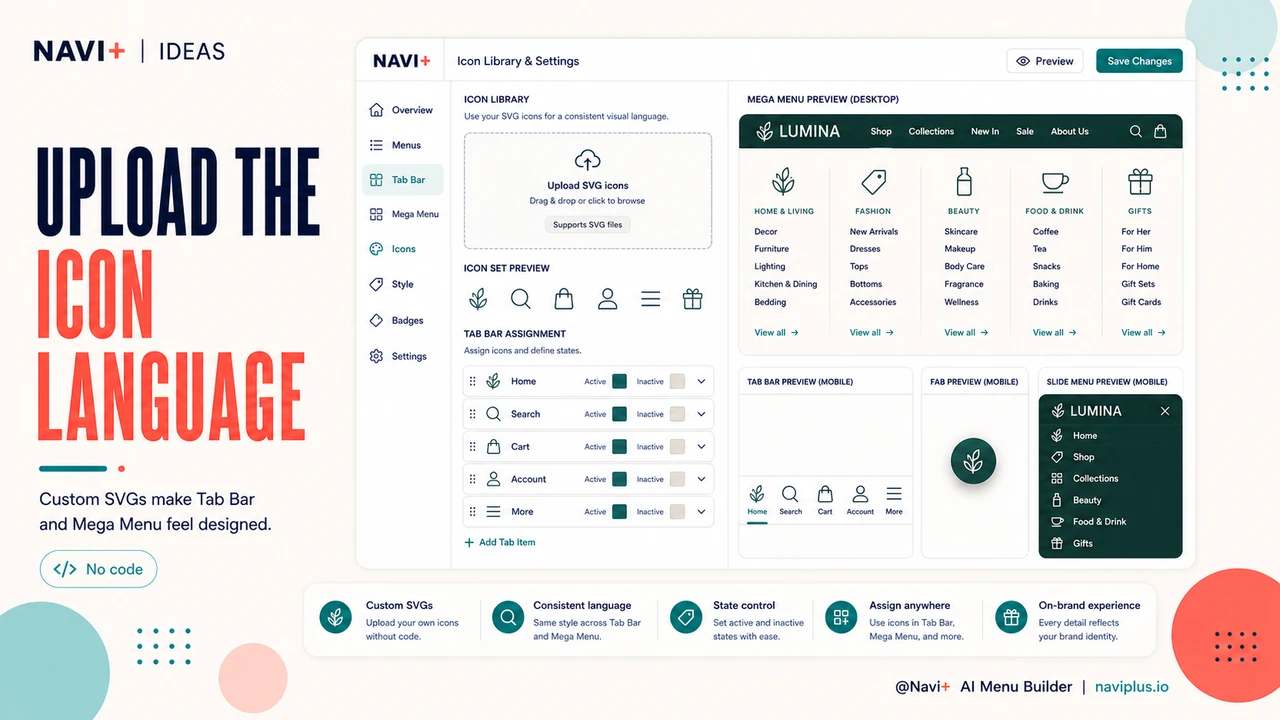Viewport: 1280px width, 720px height.
Task: Open Cart row Inactive color swatch
Action: click(677, 446)
